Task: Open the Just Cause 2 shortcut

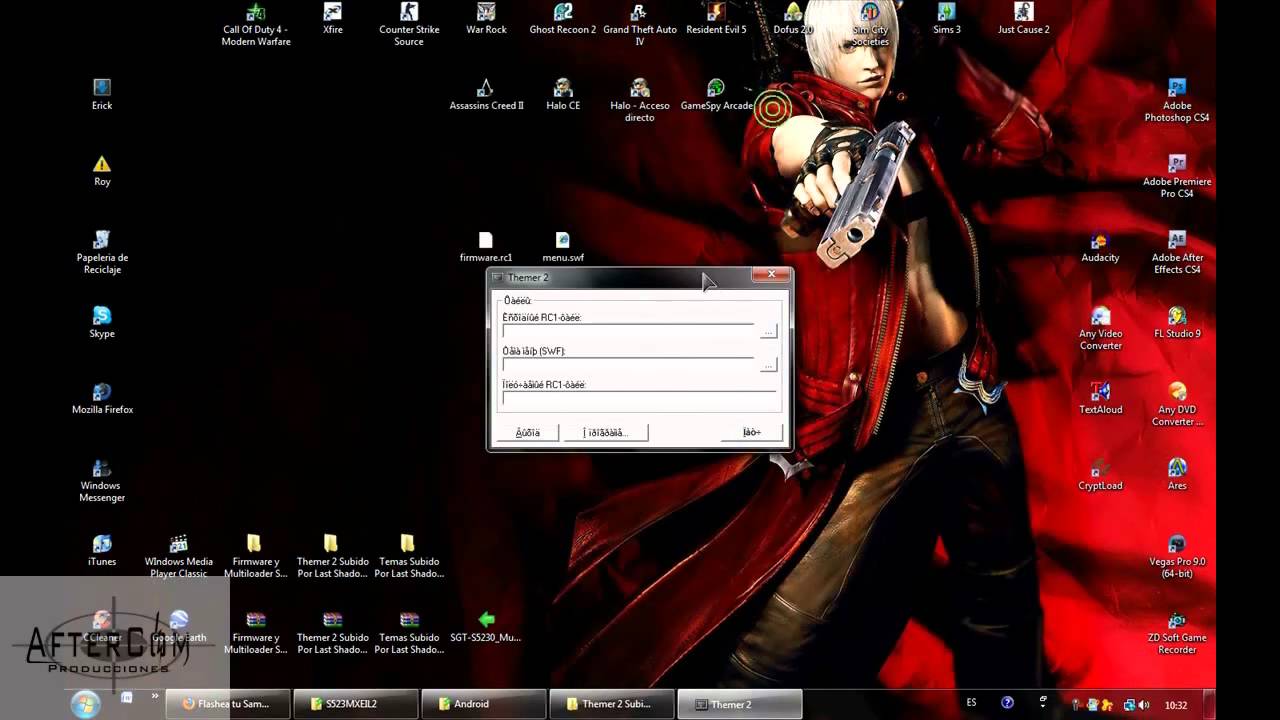Action: coord(1023,18)
